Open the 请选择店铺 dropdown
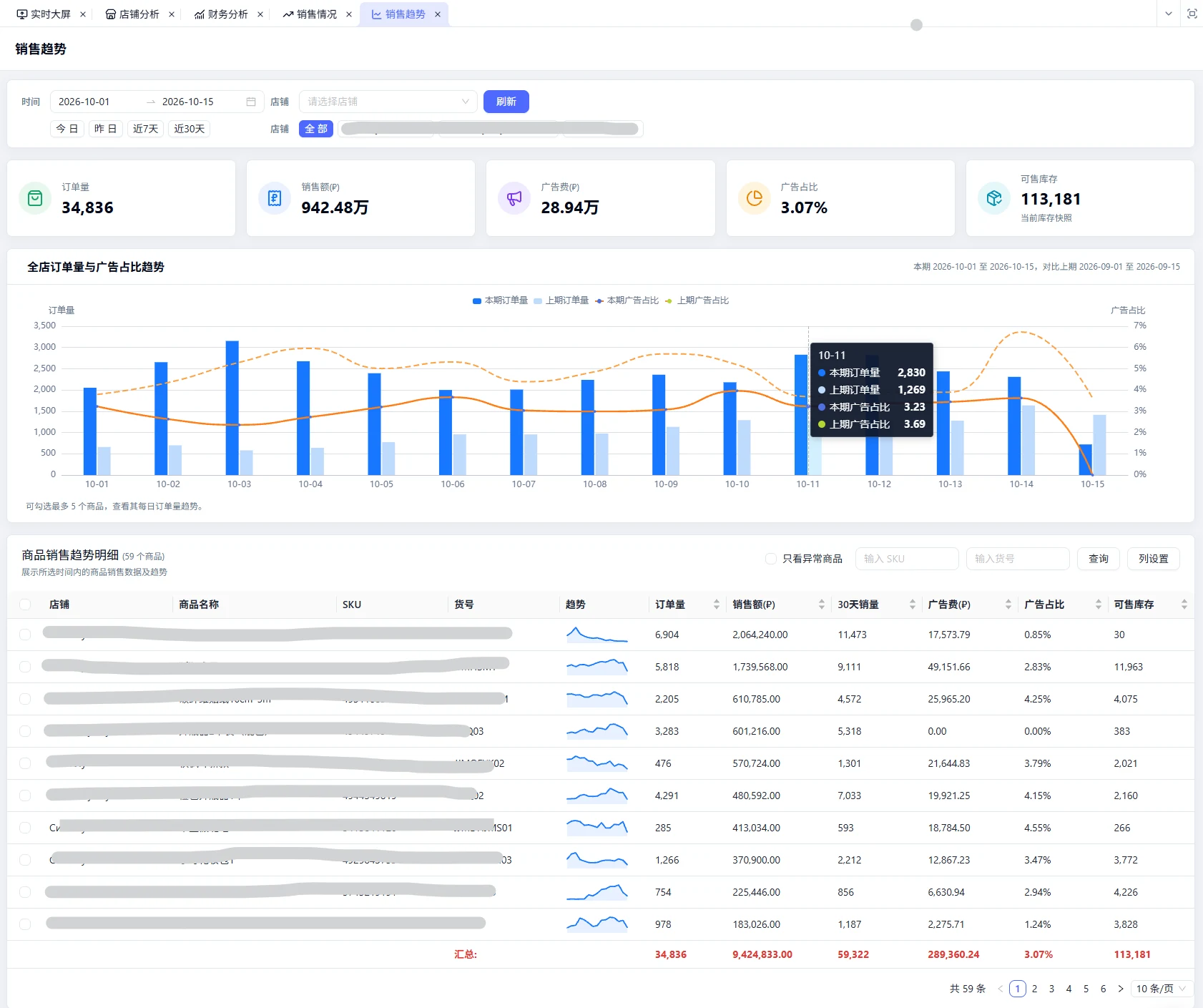Screen dimensions: 1203x1008 388,102
